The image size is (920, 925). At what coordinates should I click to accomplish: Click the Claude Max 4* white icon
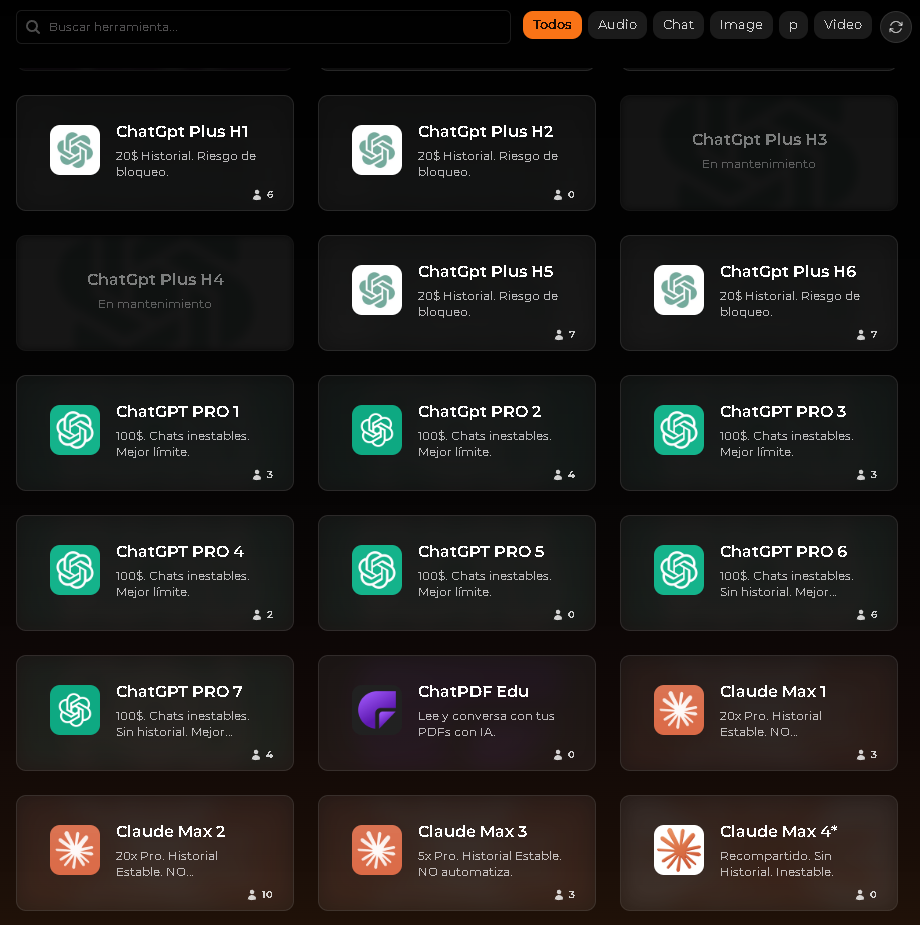679,850
